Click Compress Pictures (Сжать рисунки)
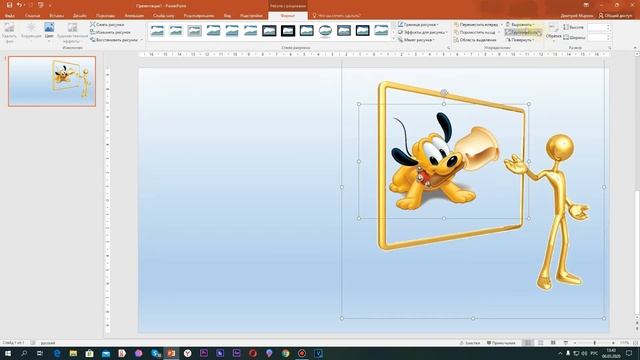Viewport: 640px width, 360px height. click(107, 24)
